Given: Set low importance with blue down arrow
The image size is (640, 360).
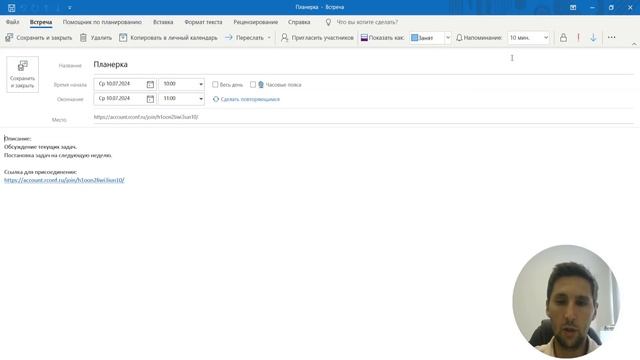Looking at the screenshot, I should [x=593, y=38].
